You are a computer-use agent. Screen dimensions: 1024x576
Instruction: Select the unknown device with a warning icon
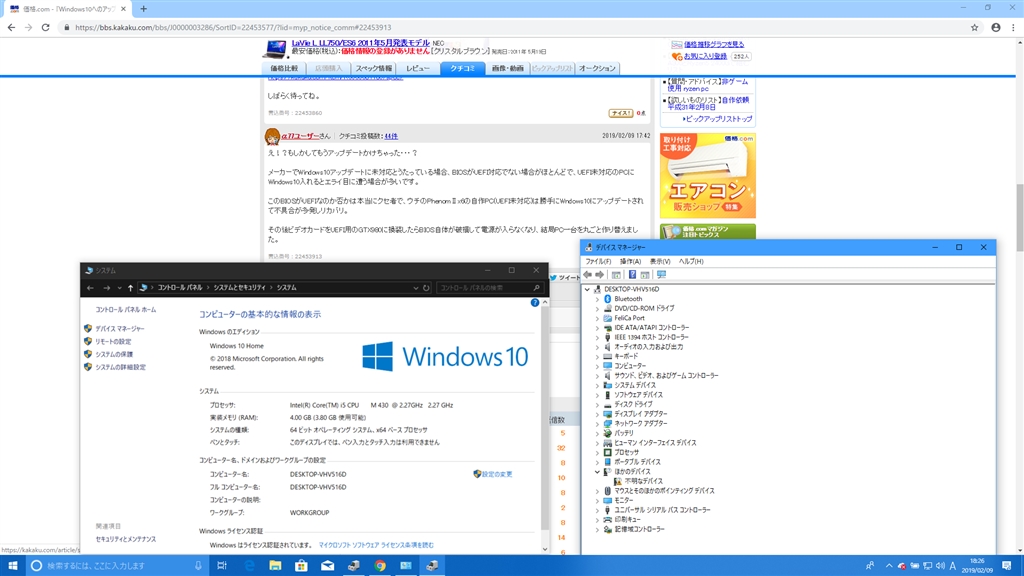(618, 481)
